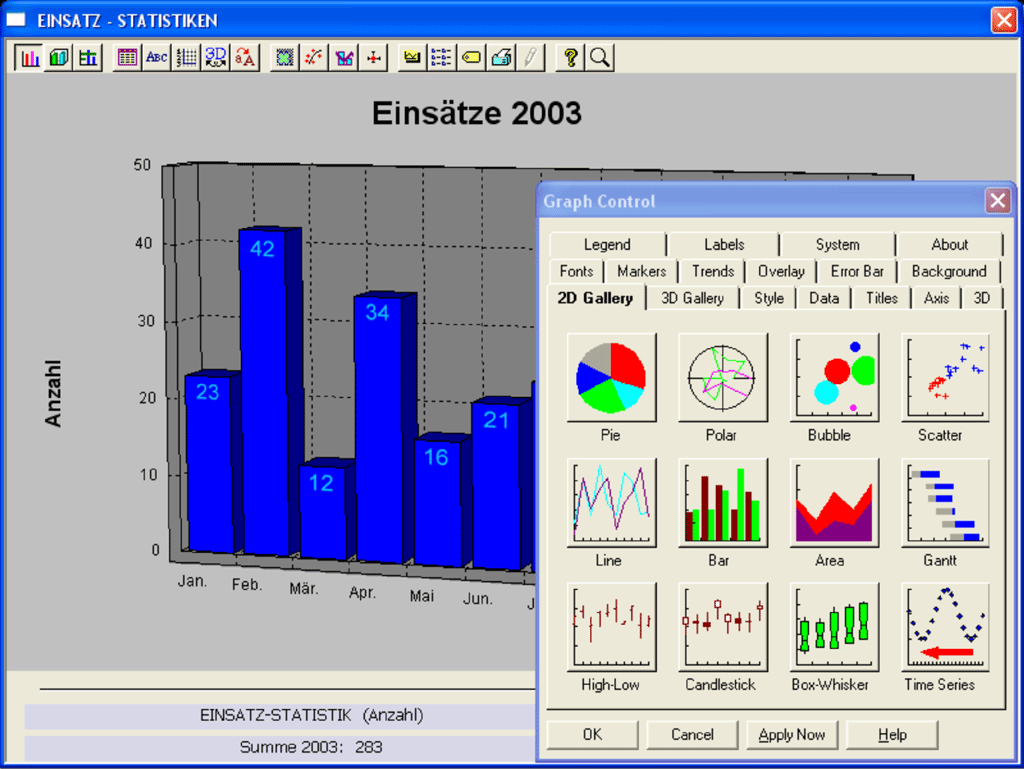The width and height of the screenshot is (1024, 769).
Task: Select the Scatter chart thumbnail
Action: click(945, 377)
